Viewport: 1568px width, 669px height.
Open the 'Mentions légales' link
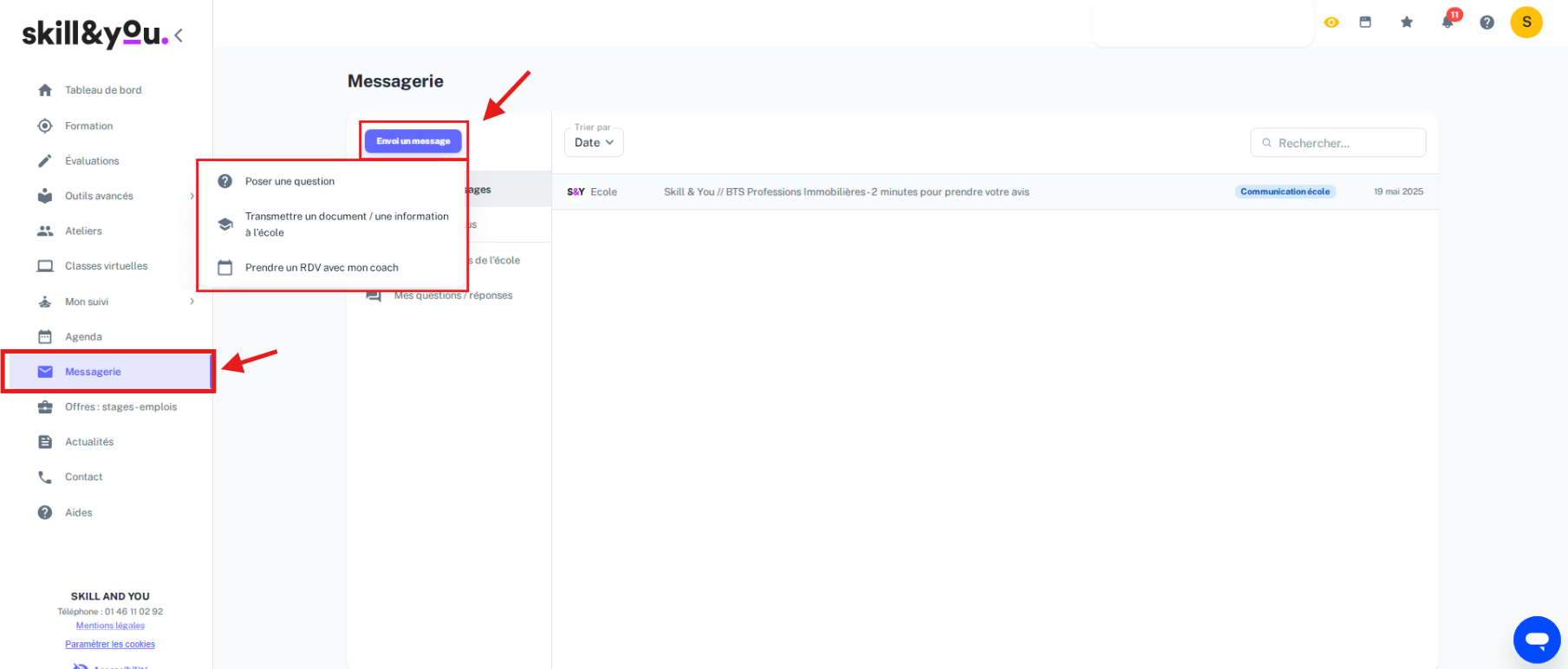[x=110, y=626]
